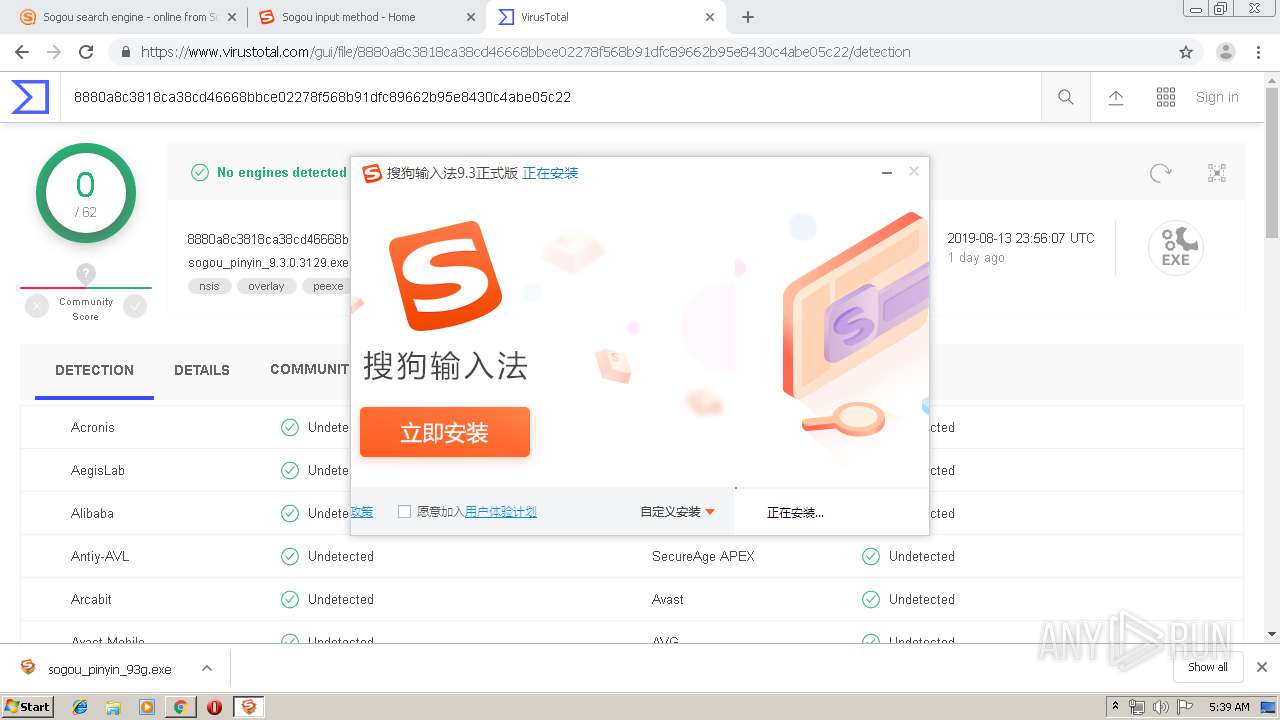Click the hash search field in VirusTotal
Viewport: 1280px width, 720px height.
click(550, 97)
